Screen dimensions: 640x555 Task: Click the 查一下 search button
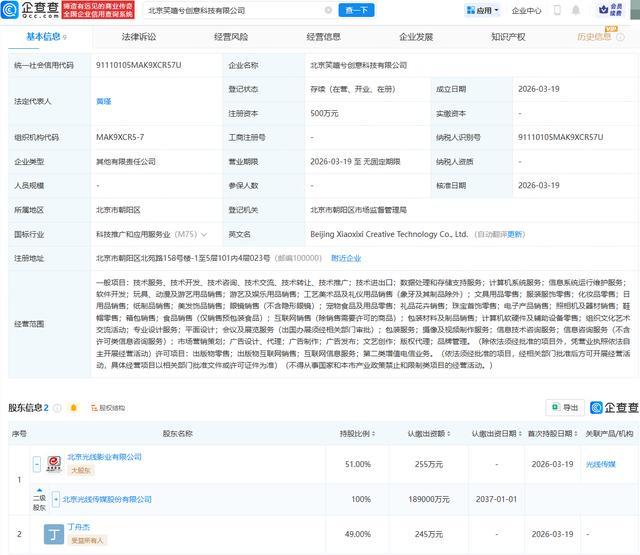coord(356,10)
